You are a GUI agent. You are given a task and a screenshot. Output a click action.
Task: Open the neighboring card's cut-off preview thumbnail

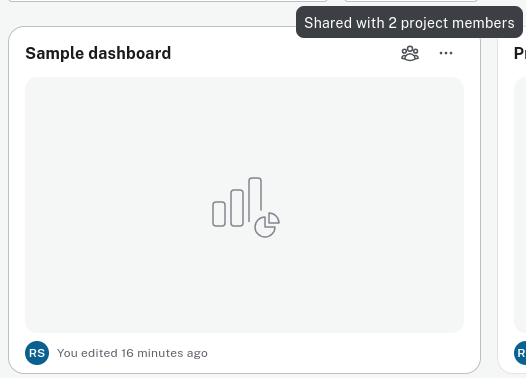520,205
